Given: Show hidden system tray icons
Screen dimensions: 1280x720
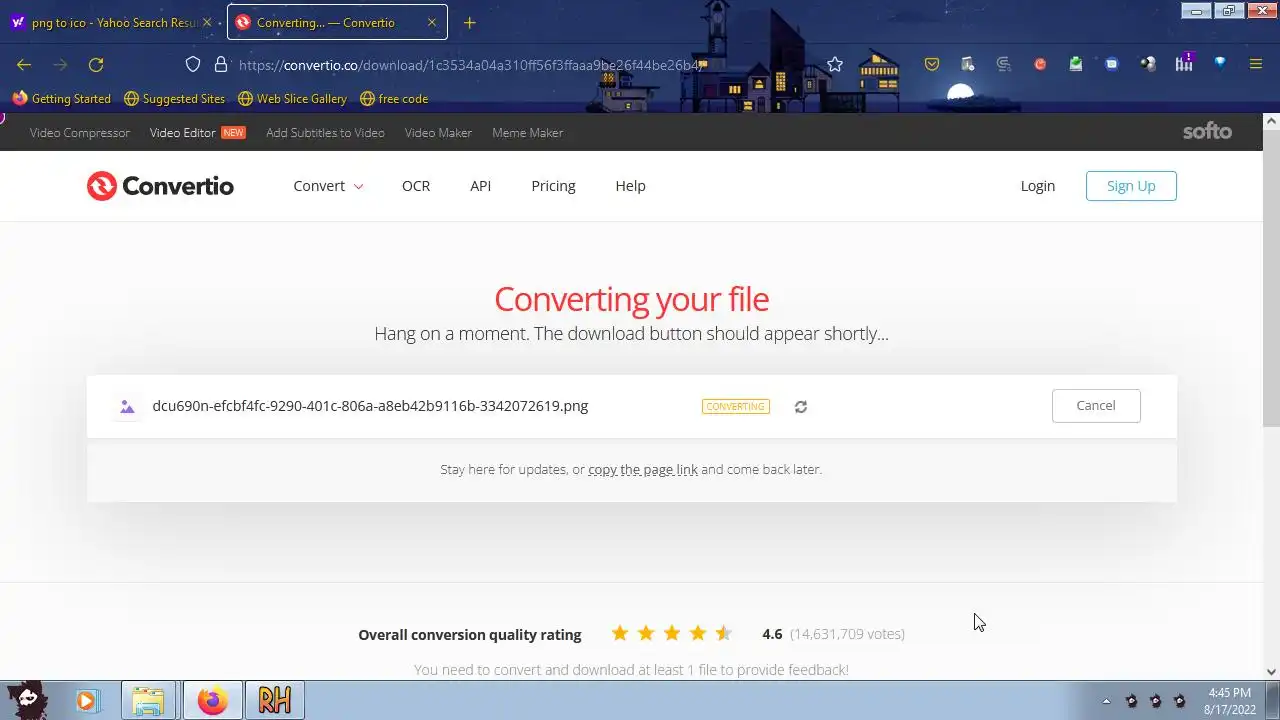Looking at the screenshot, I should [x=1106, y=700].
